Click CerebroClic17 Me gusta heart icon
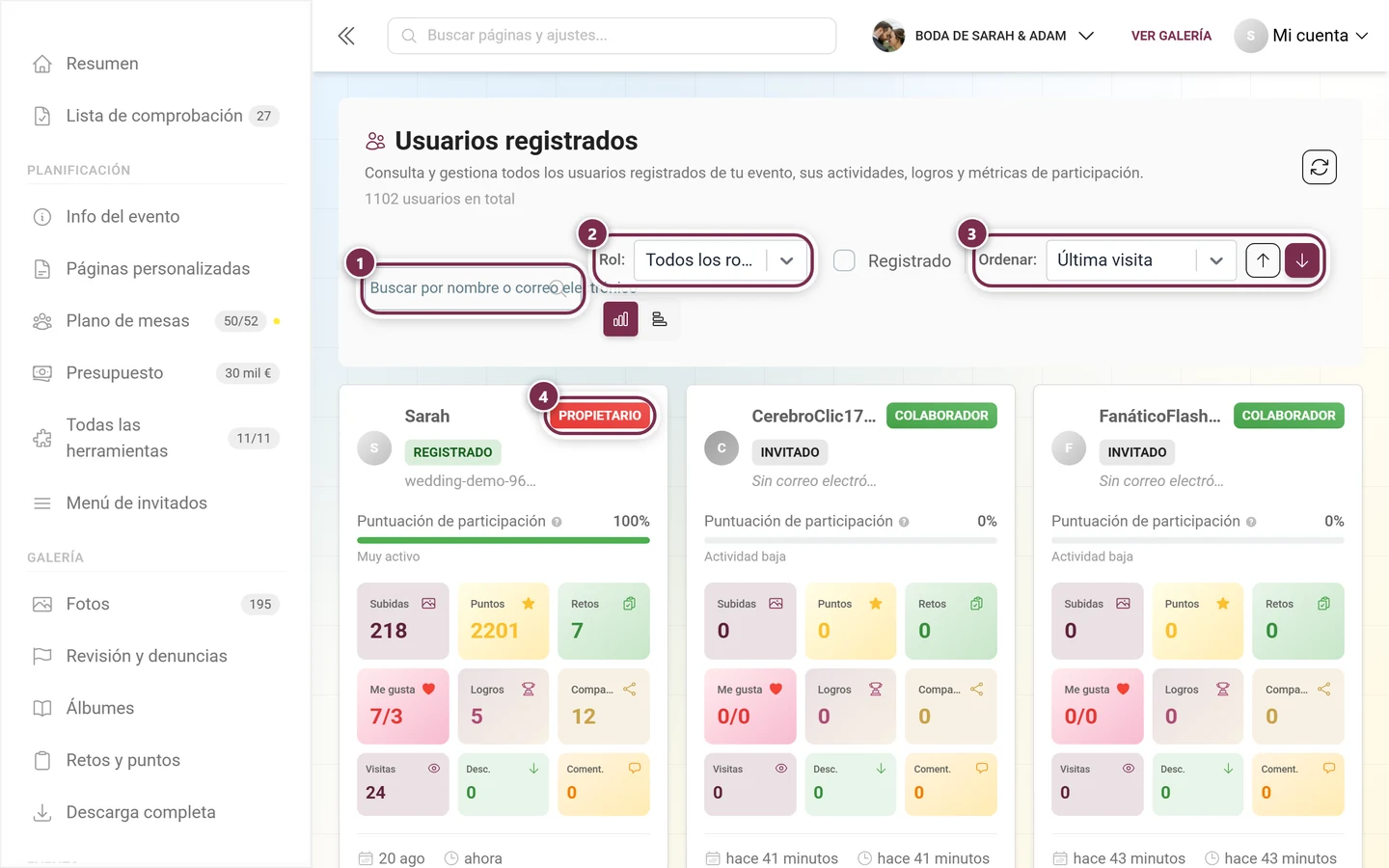This screenshot has height=868, width=1389. (776, 689)
